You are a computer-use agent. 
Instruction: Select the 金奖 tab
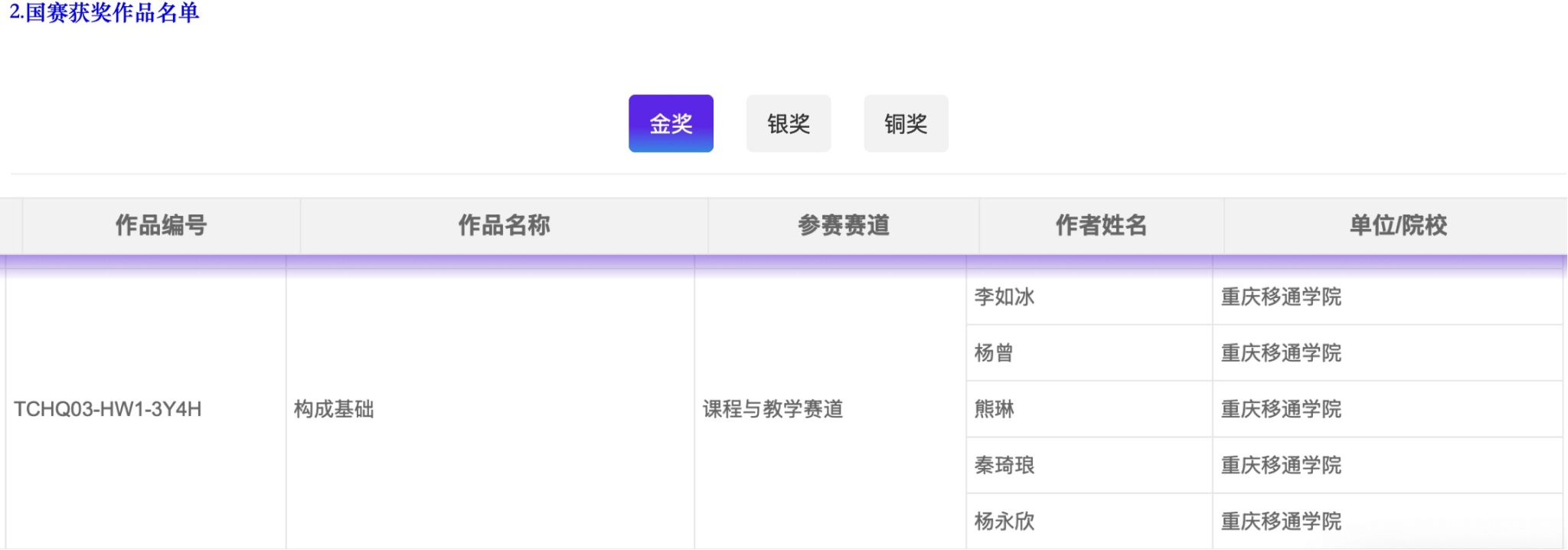coord(671,123)
